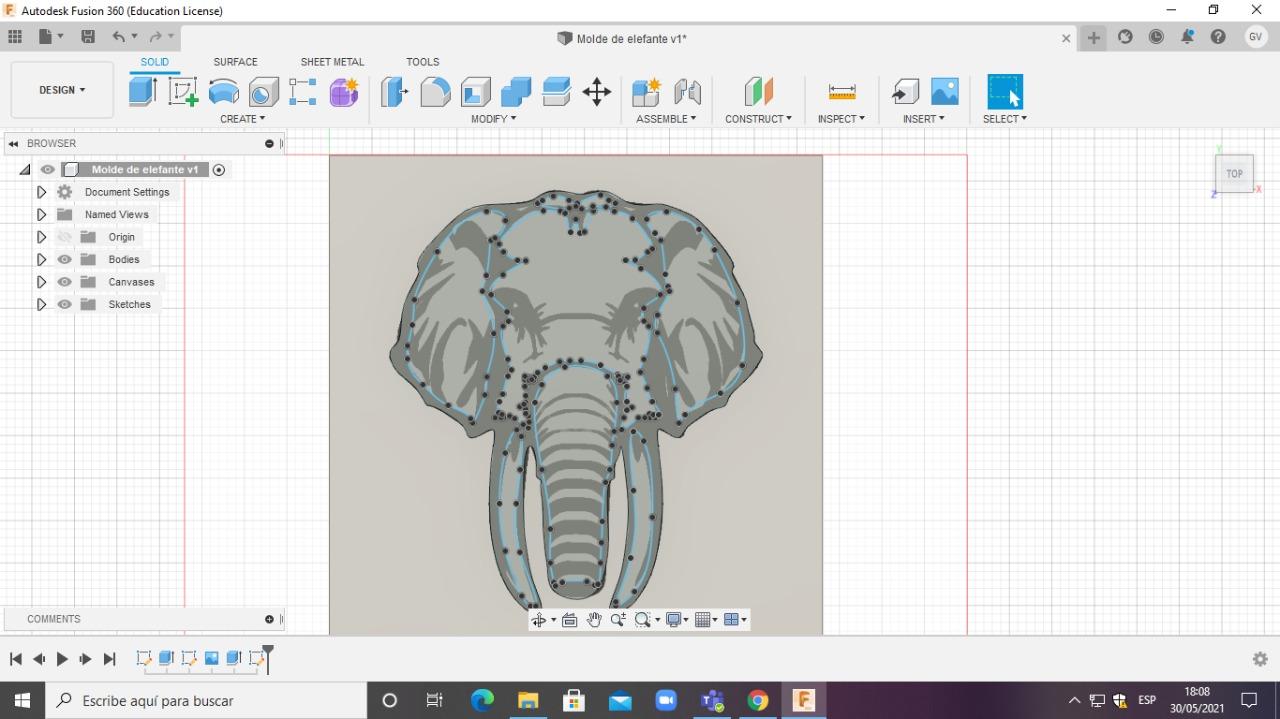Screen dimensions: 1280x719
Task: Open the notifications bell
Action: (x=1187, y=37)
